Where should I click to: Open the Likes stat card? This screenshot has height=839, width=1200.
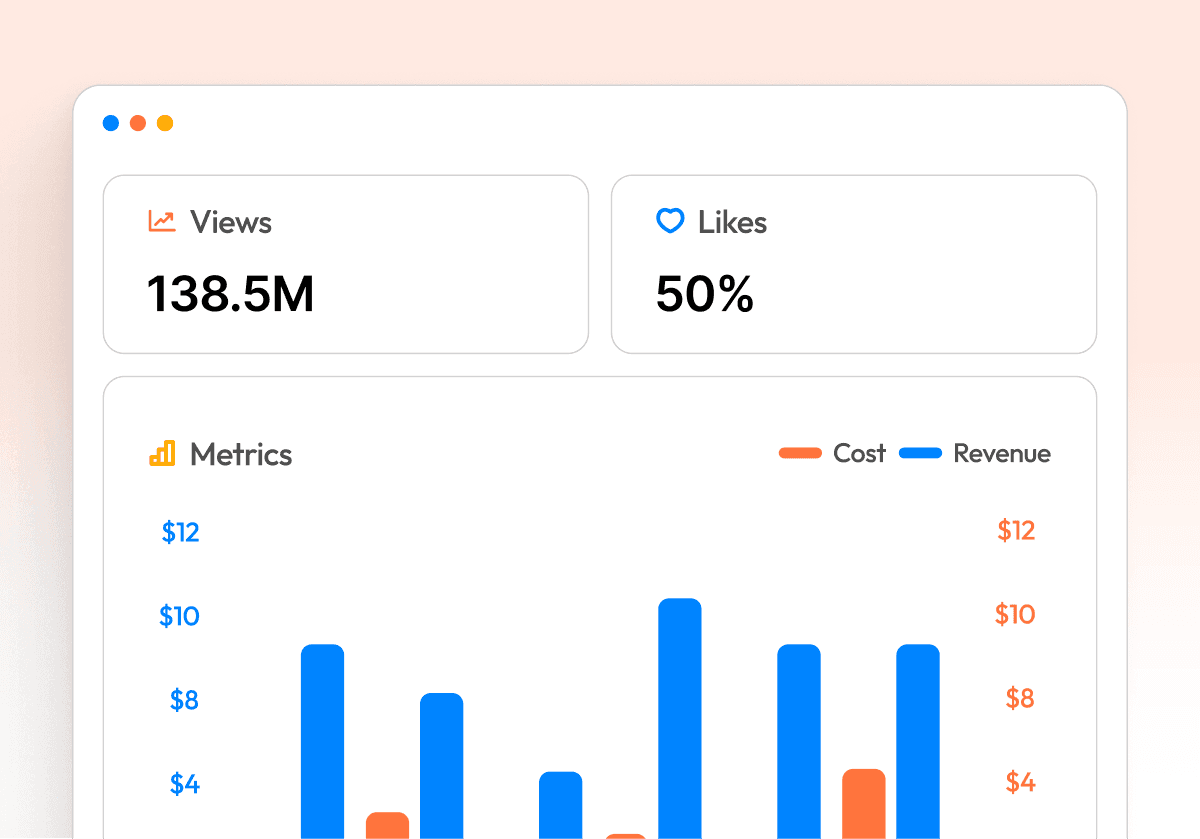[x=853, y=264]
